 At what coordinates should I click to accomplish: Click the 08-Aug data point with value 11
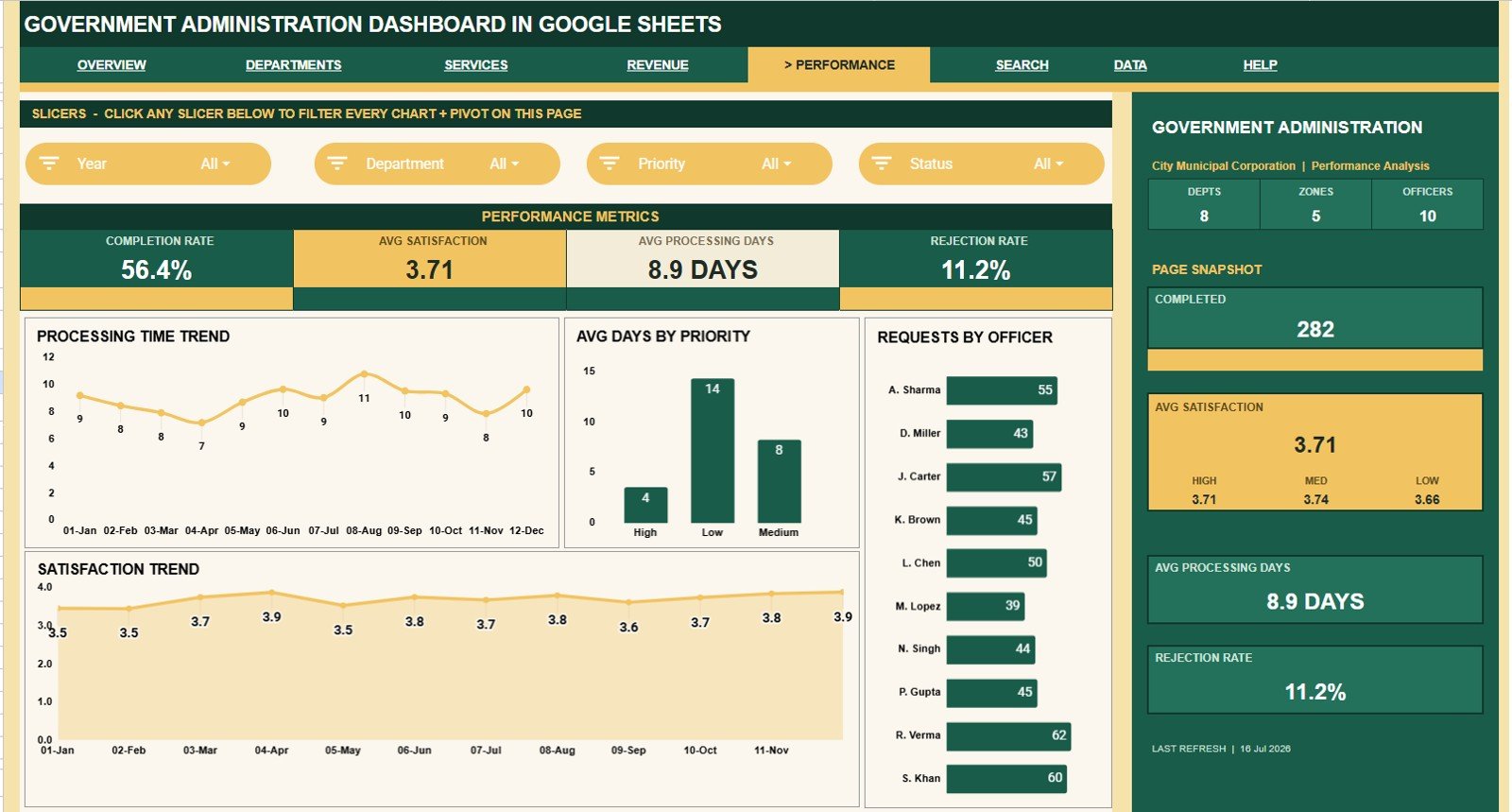(364, 374)
